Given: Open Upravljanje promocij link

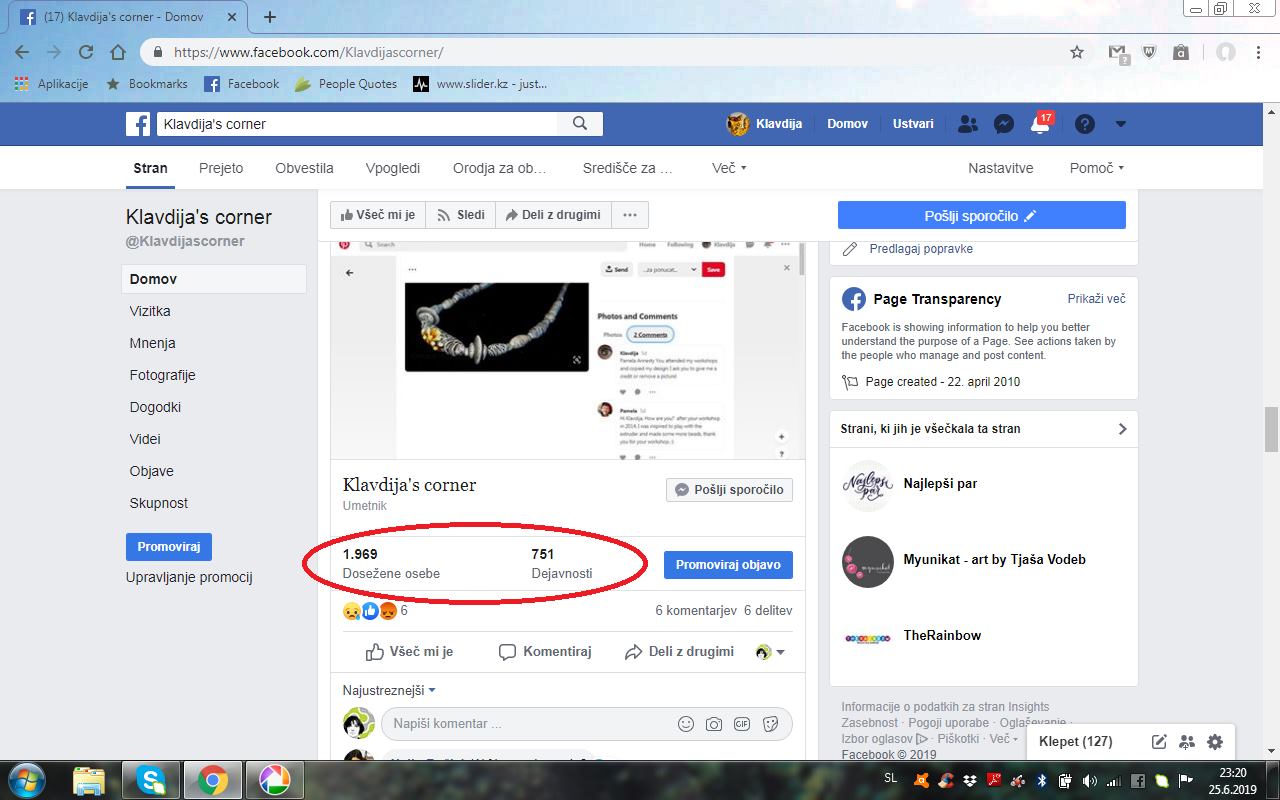Looking at the screenshot, I should [189, 577].
